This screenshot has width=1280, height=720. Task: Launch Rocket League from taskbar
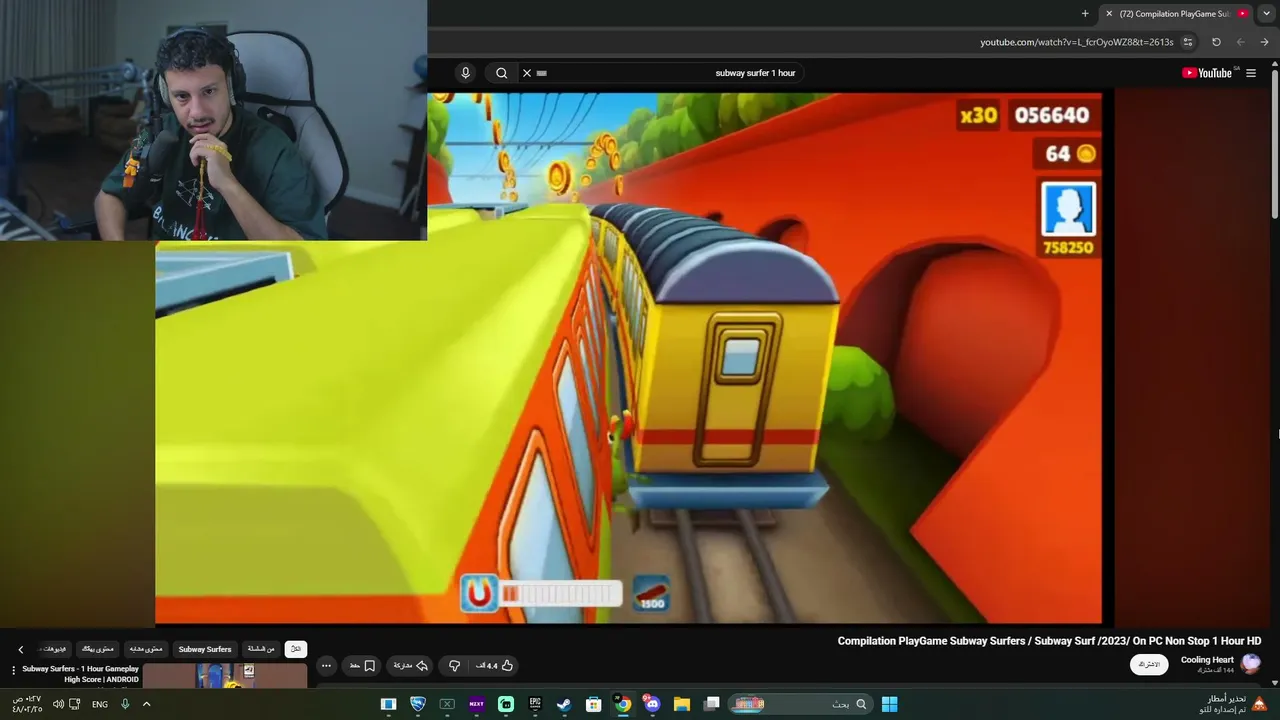(418, 704)
